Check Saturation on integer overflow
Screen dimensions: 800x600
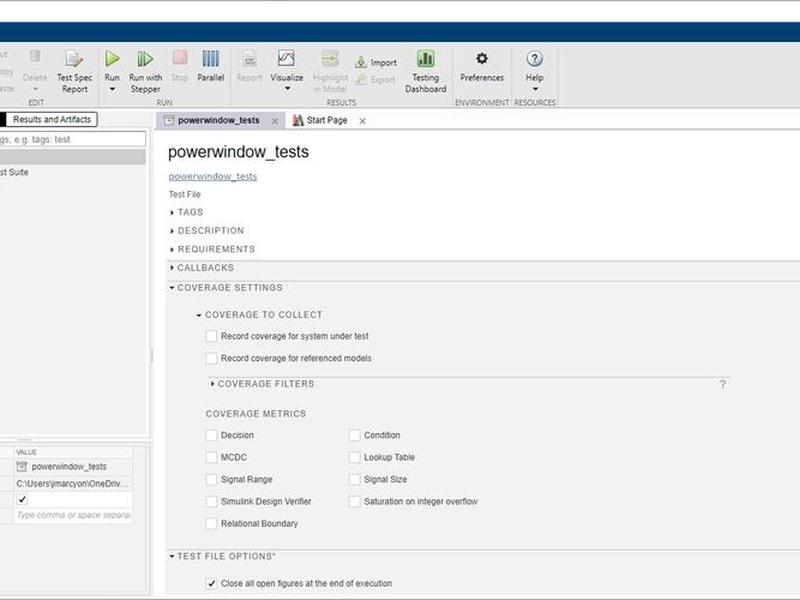coord(355,502)
